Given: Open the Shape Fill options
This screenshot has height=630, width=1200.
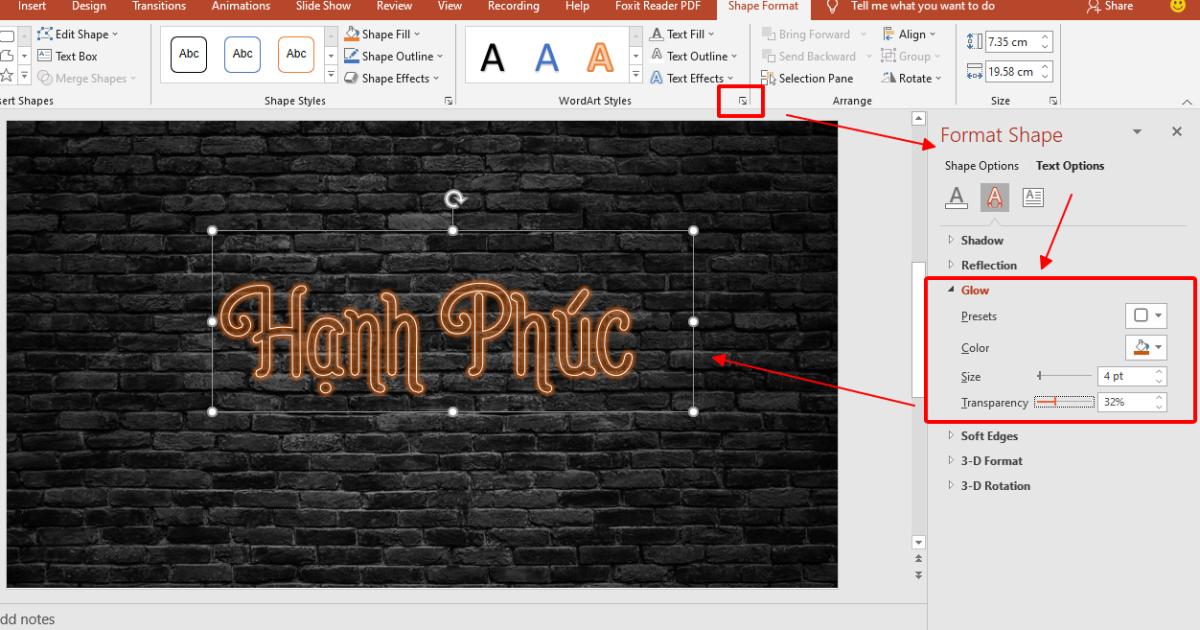Looking at the screenshot, I should pos(384,33).
